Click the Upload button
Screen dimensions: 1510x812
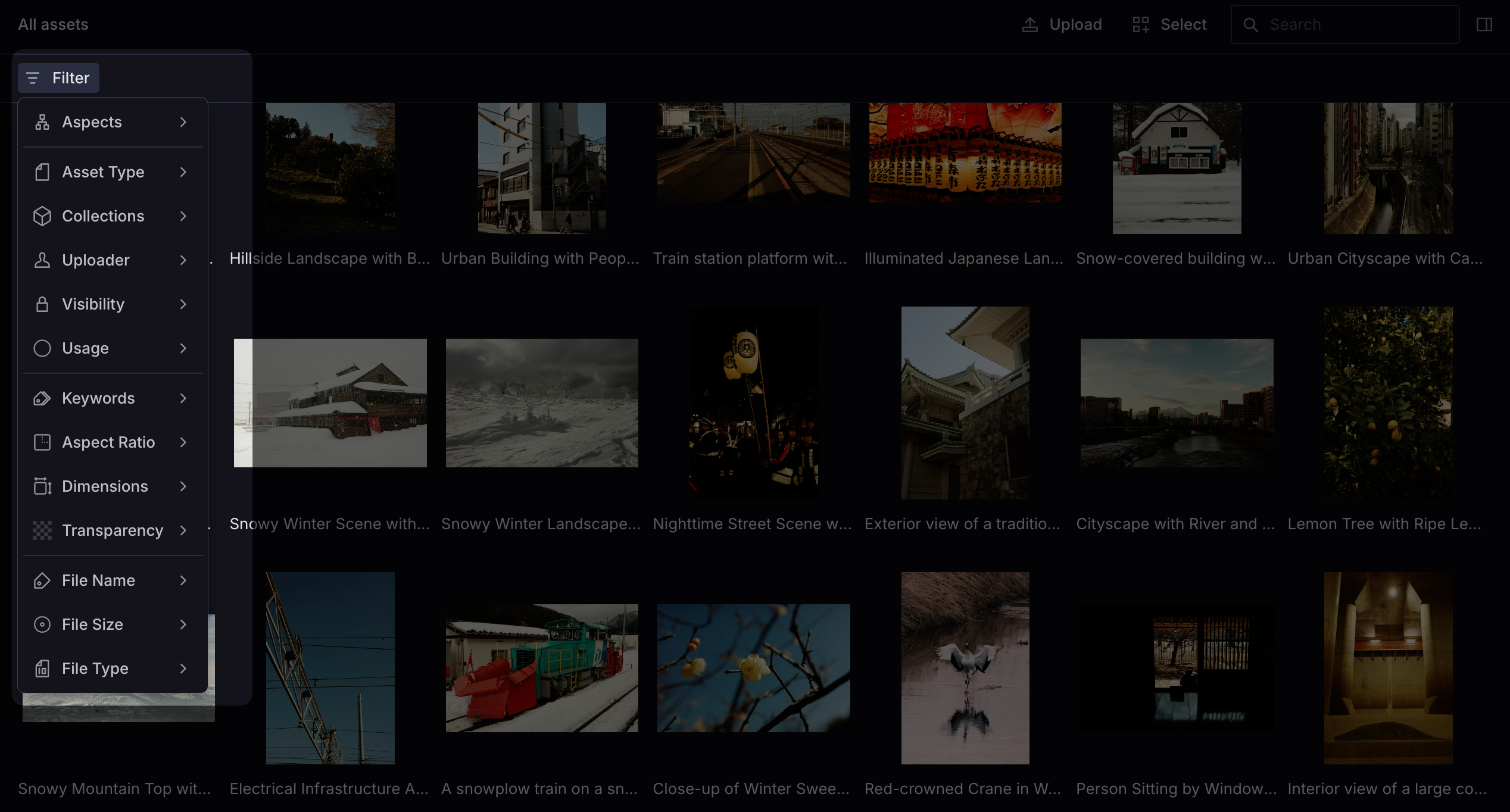coord(1062,24)
